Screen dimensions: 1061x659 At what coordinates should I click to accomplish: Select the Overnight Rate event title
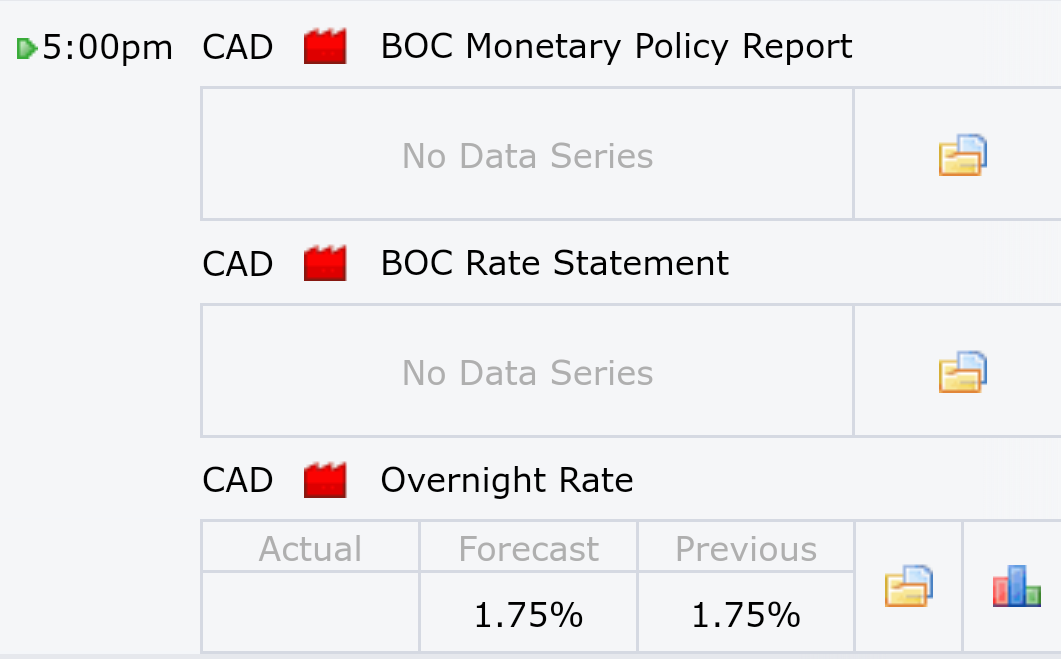tap(507, 480)
